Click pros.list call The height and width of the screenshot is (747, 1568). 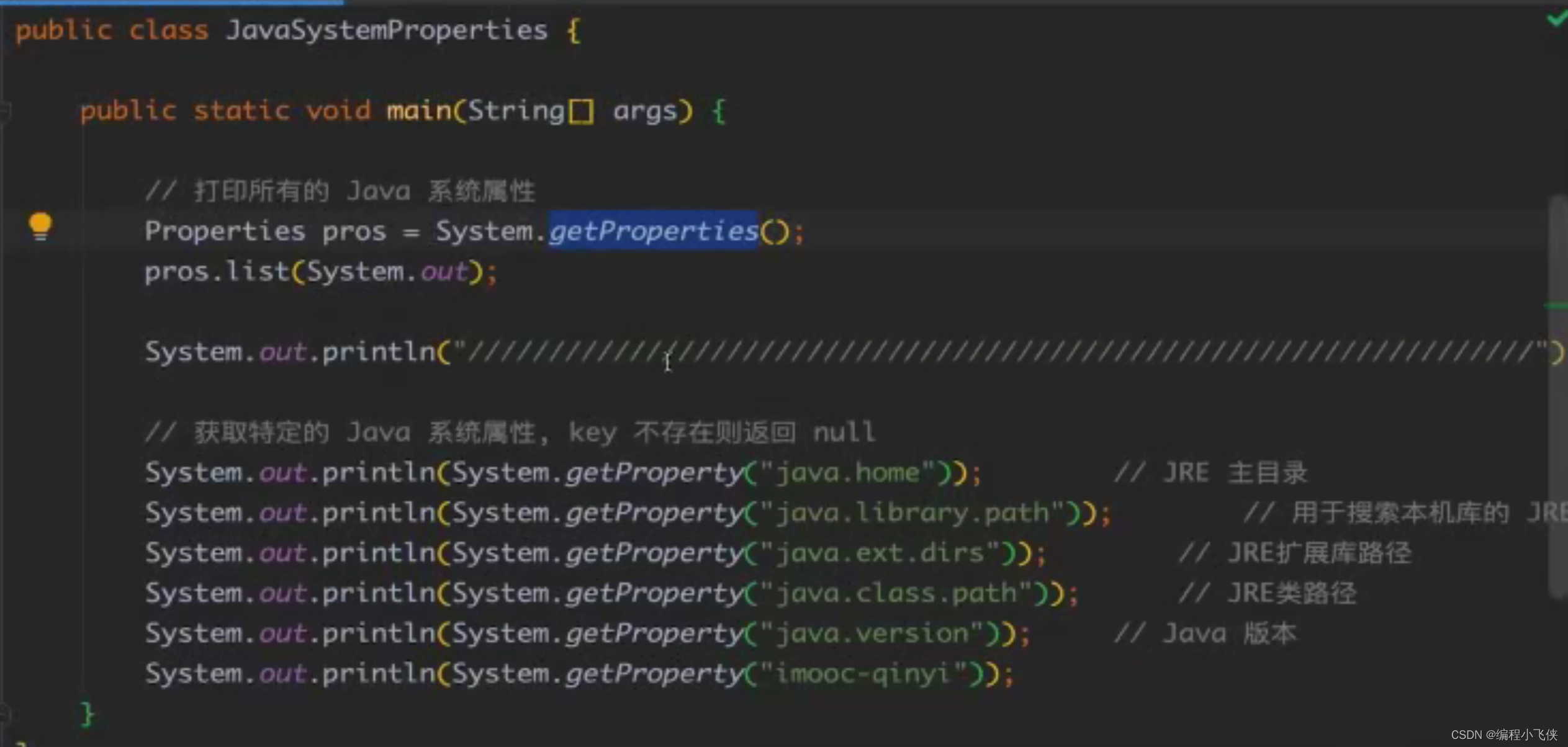(217, 271)
